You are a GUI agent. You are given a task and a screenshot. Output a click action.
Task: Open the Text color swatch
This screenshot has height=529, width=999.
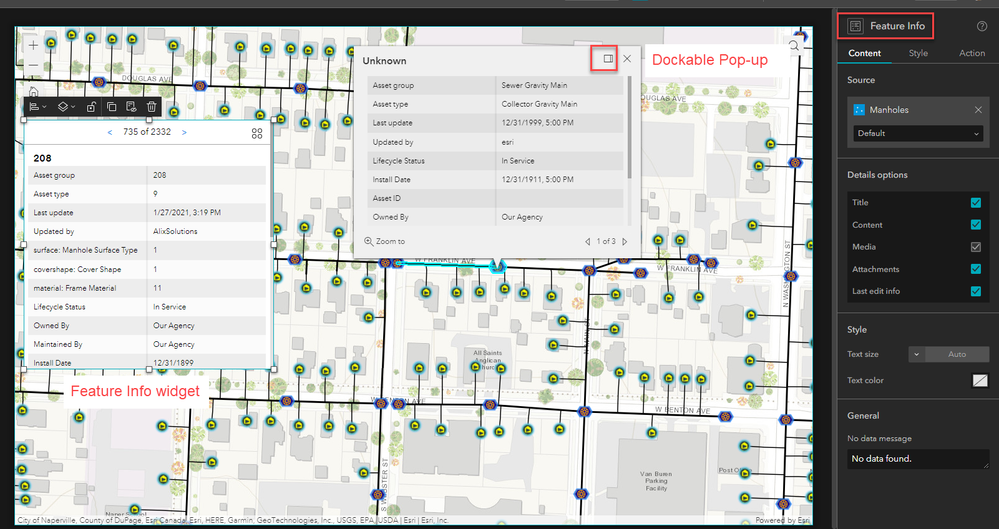[x=980, y=380]
